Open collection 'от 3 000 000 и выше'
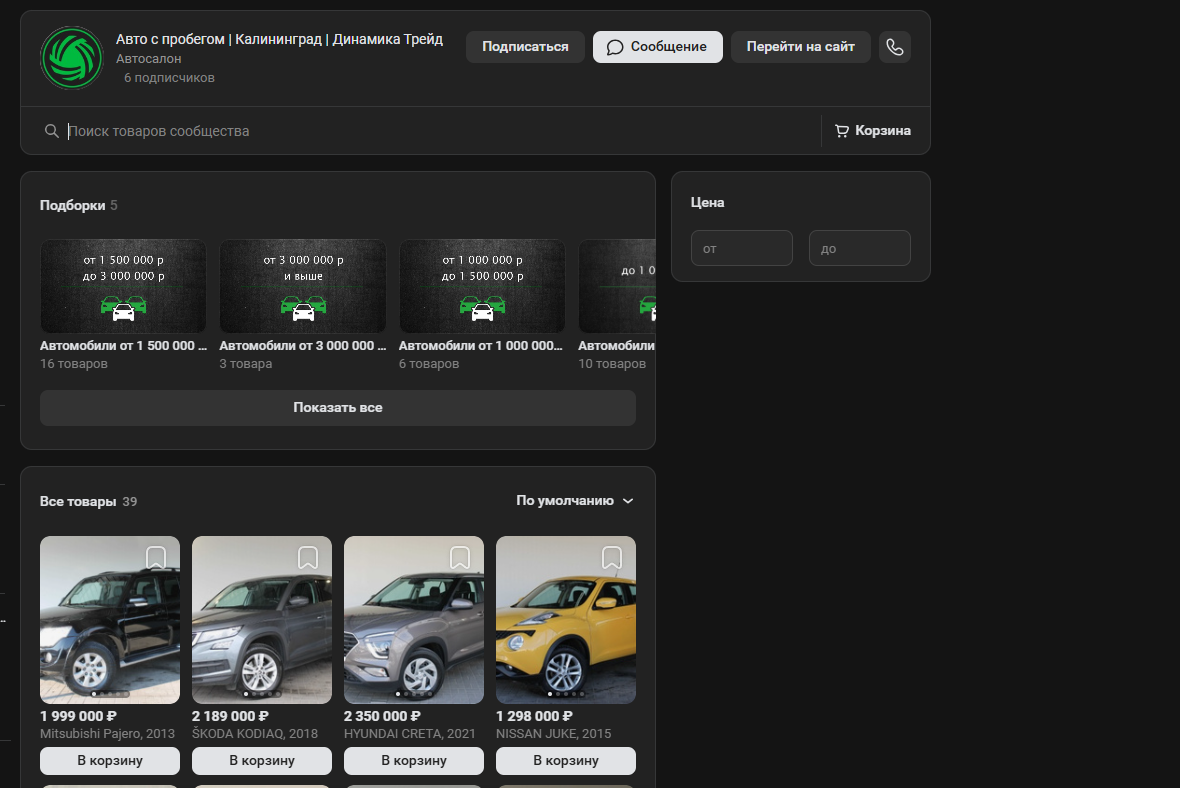This screenshot has width=1180, height=788. click(x=303, y=286)
